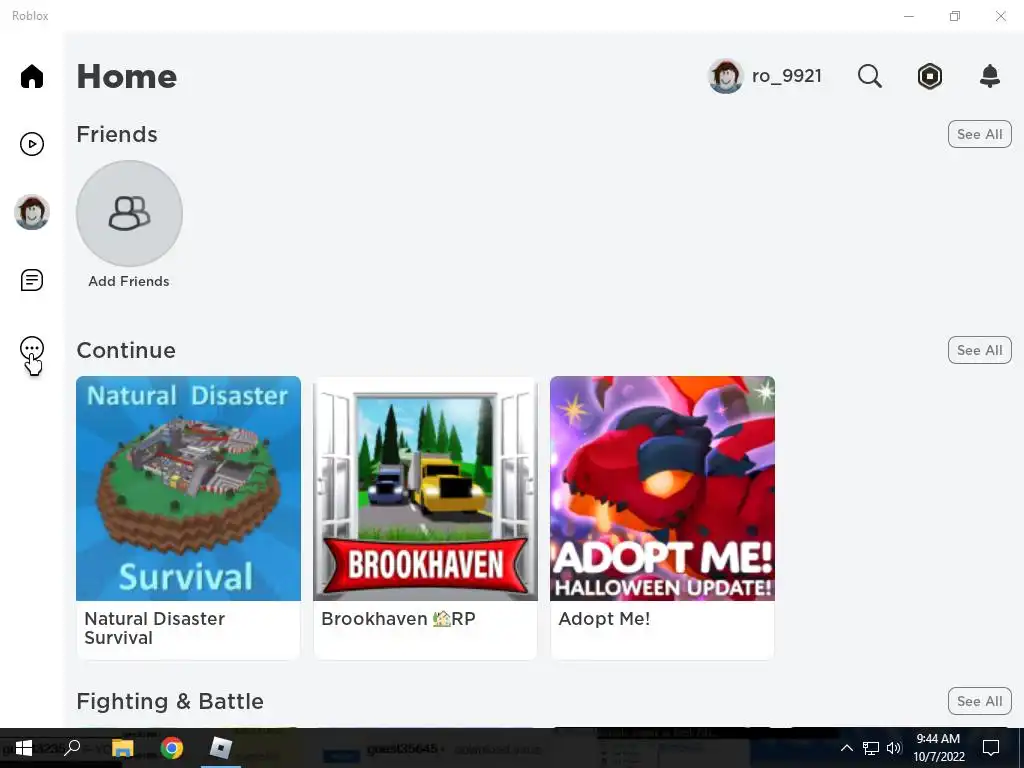Image resolution: width=1024 pixels, height=768 pixels.
Task: Open the Robux hexagon icon
Action: [929, 76]
